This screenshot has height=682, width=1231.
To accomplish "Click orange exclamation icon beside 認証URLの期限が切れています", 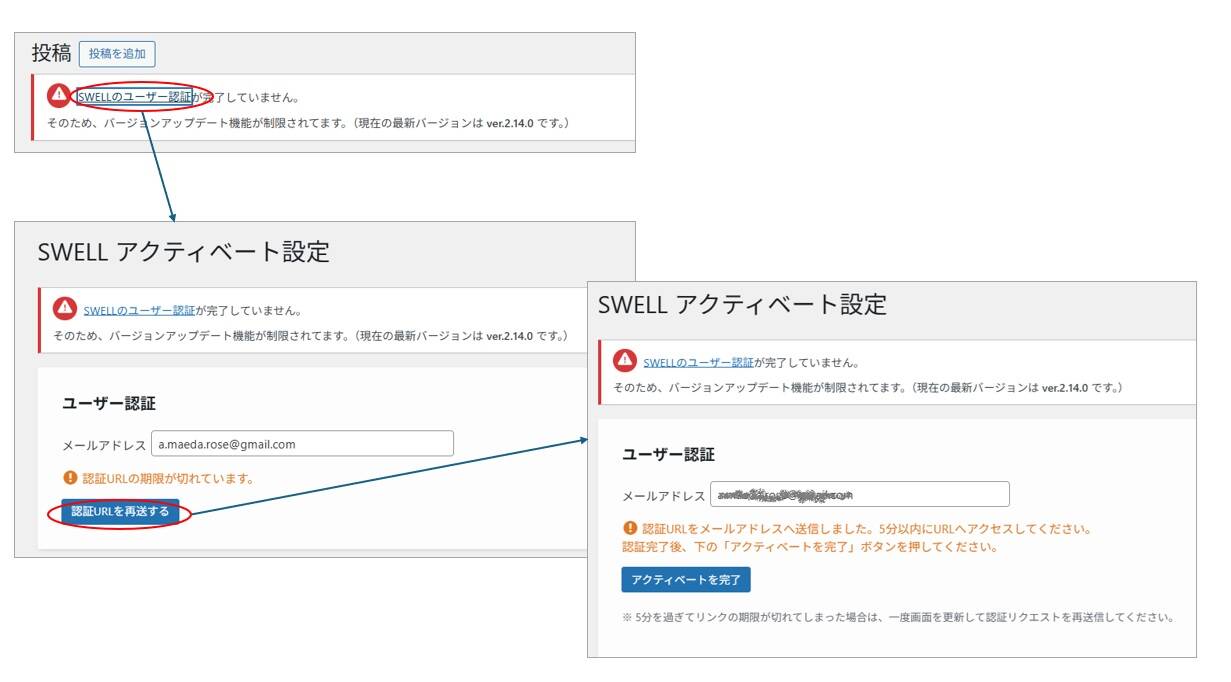I will click(x=69, y=478).
